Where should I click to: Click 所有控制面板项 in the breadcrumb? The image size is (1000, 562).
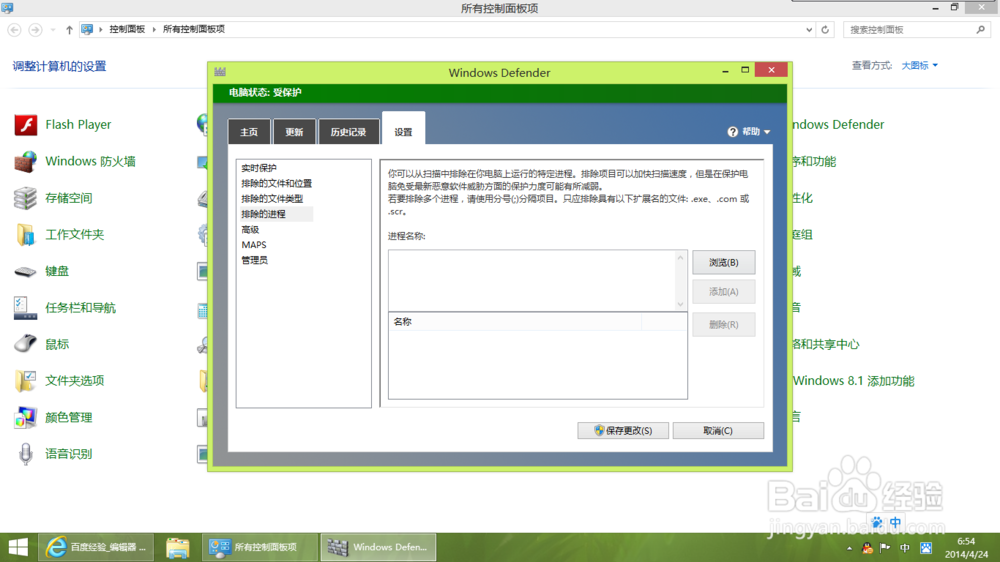point(194,29)
